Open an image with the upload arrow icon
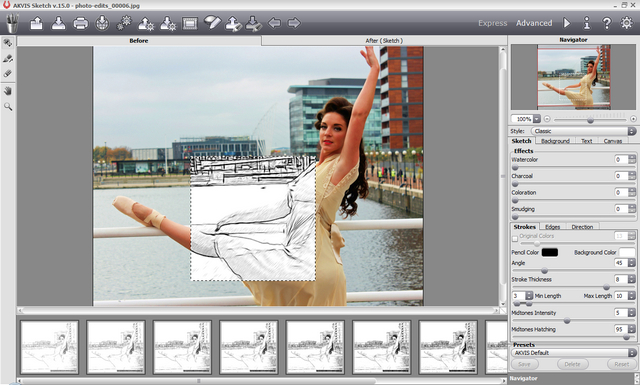 pyautogui.click(x=36, y=23)
